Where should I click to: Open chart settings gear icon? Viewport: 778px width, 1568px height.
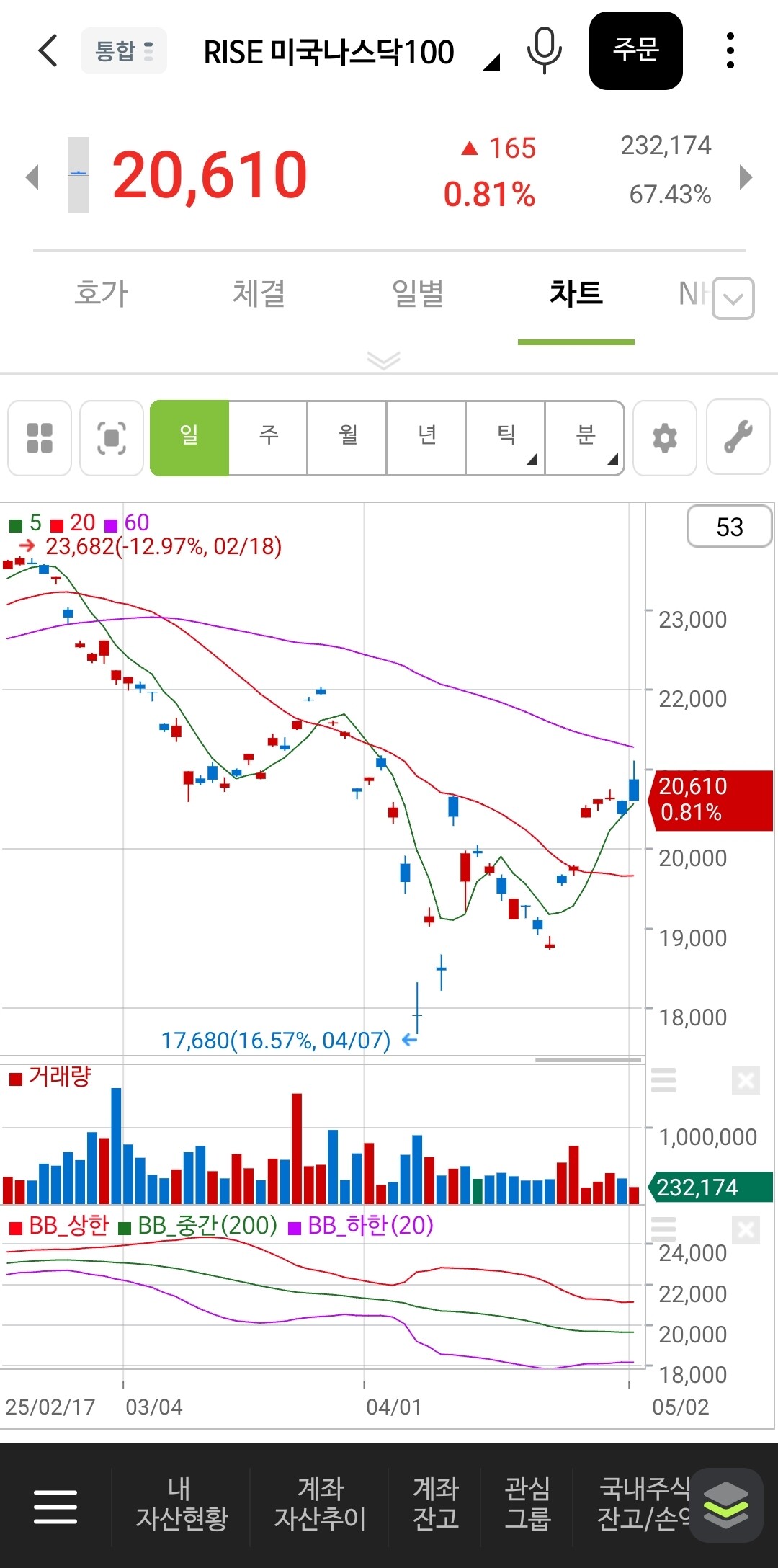coord(665,437)
